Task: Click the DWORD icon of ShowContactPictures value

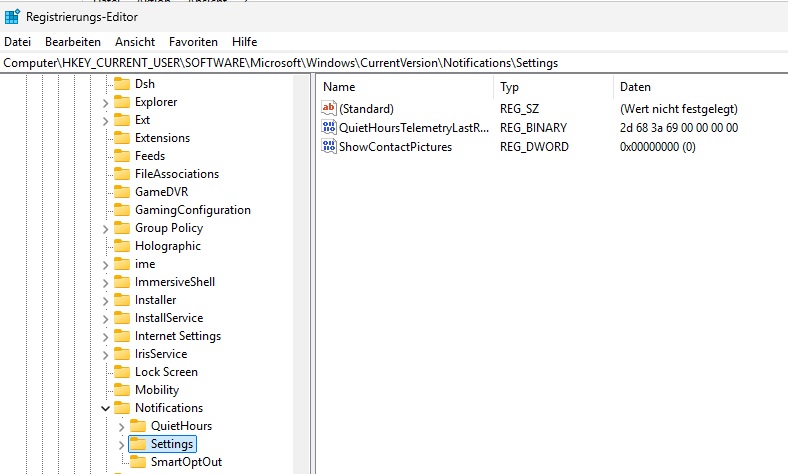Action: (329, 146)
